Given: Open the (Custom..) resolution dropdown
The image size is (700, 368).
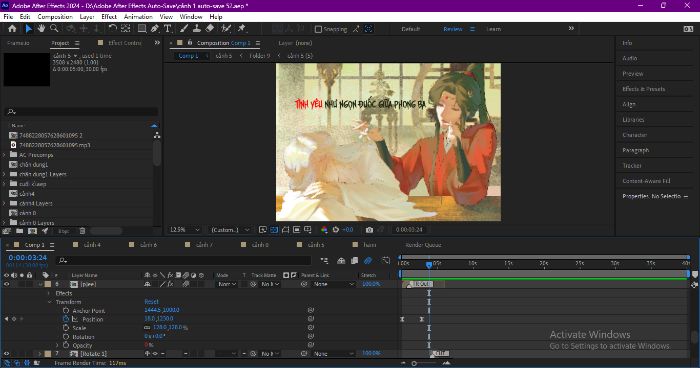Looking at the screenshot, I should pyautogui.click(x=230, y=230).
